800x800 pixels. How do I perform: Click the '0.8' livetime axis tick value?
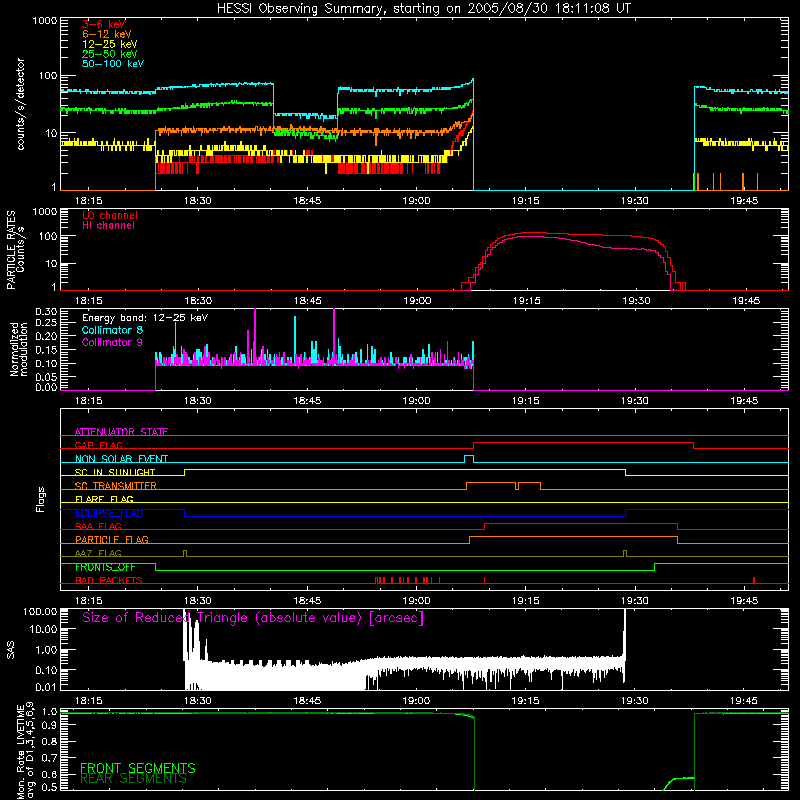[49, 742]
